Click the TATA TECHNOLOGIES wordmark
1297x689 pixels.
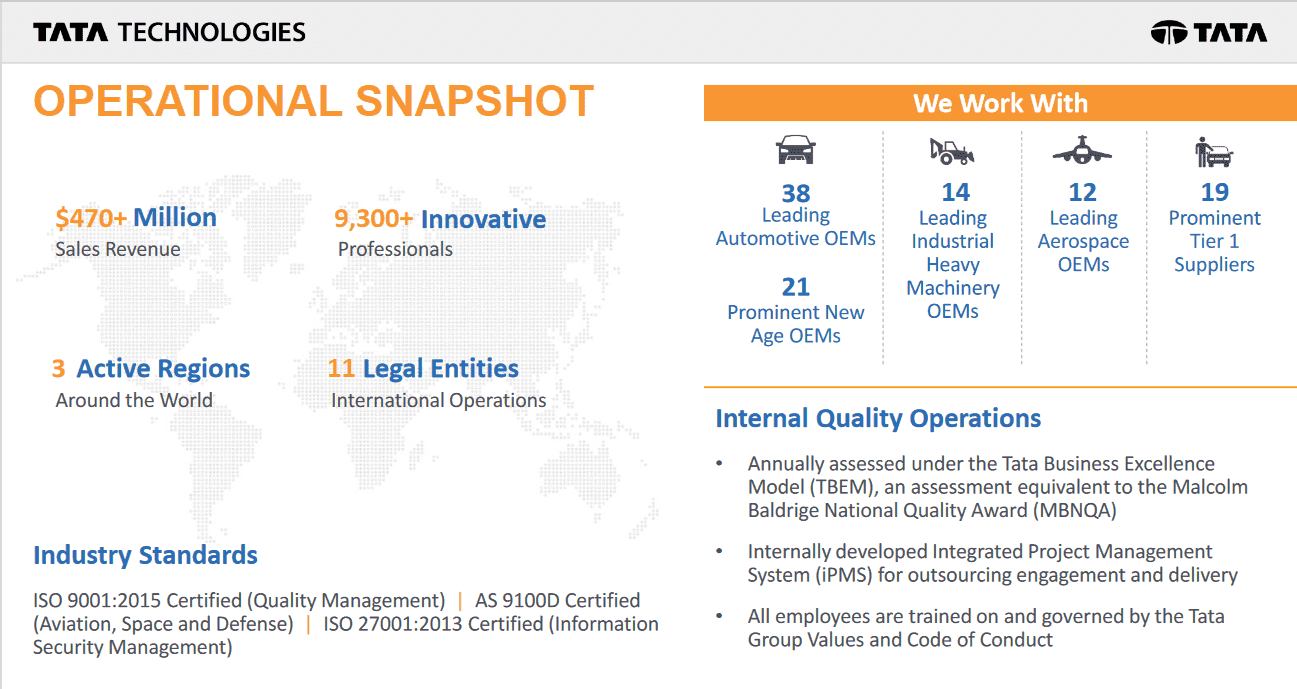[169, 32]
